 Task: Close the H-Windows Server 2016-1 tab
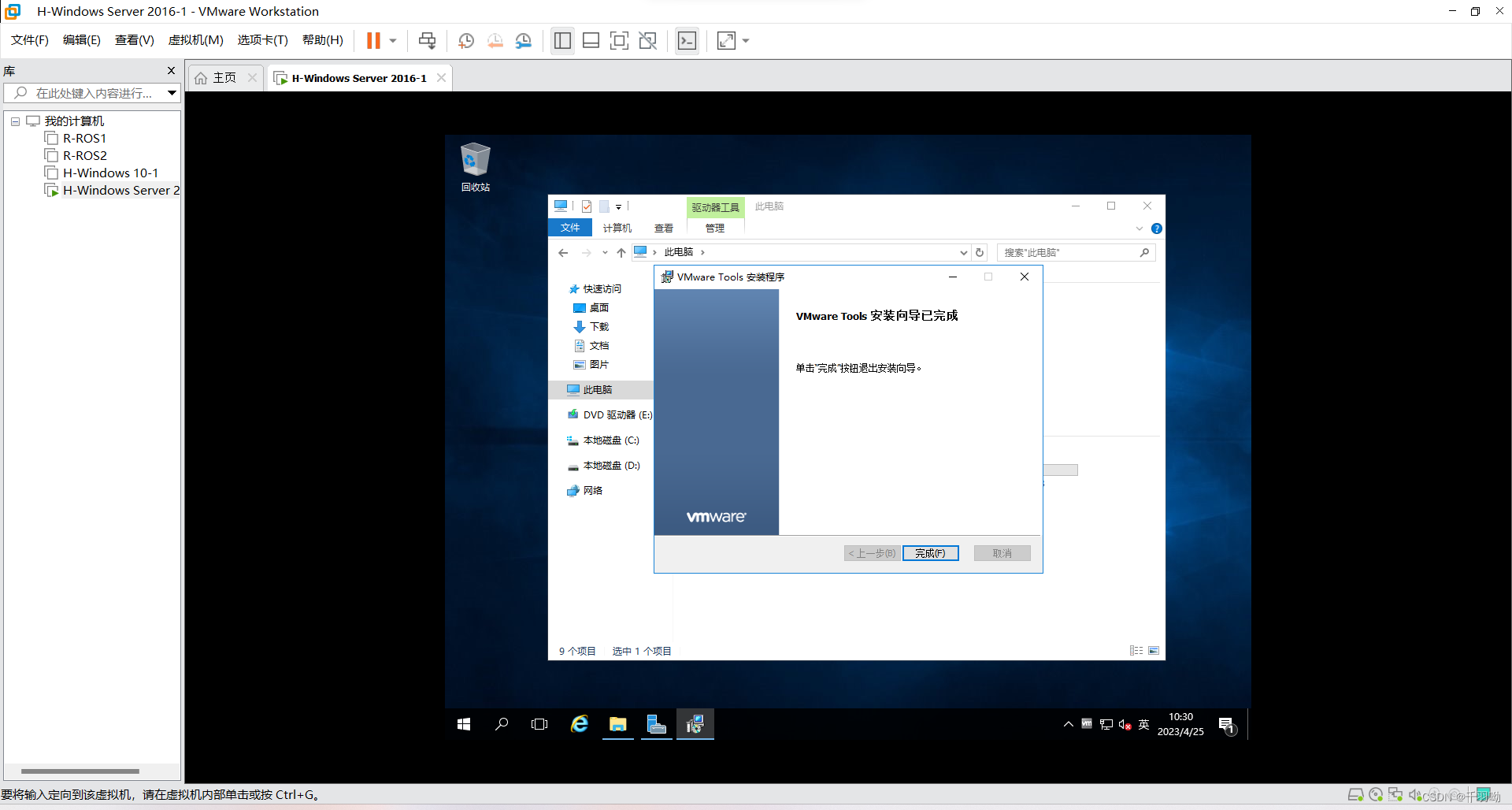coord(441,77)
